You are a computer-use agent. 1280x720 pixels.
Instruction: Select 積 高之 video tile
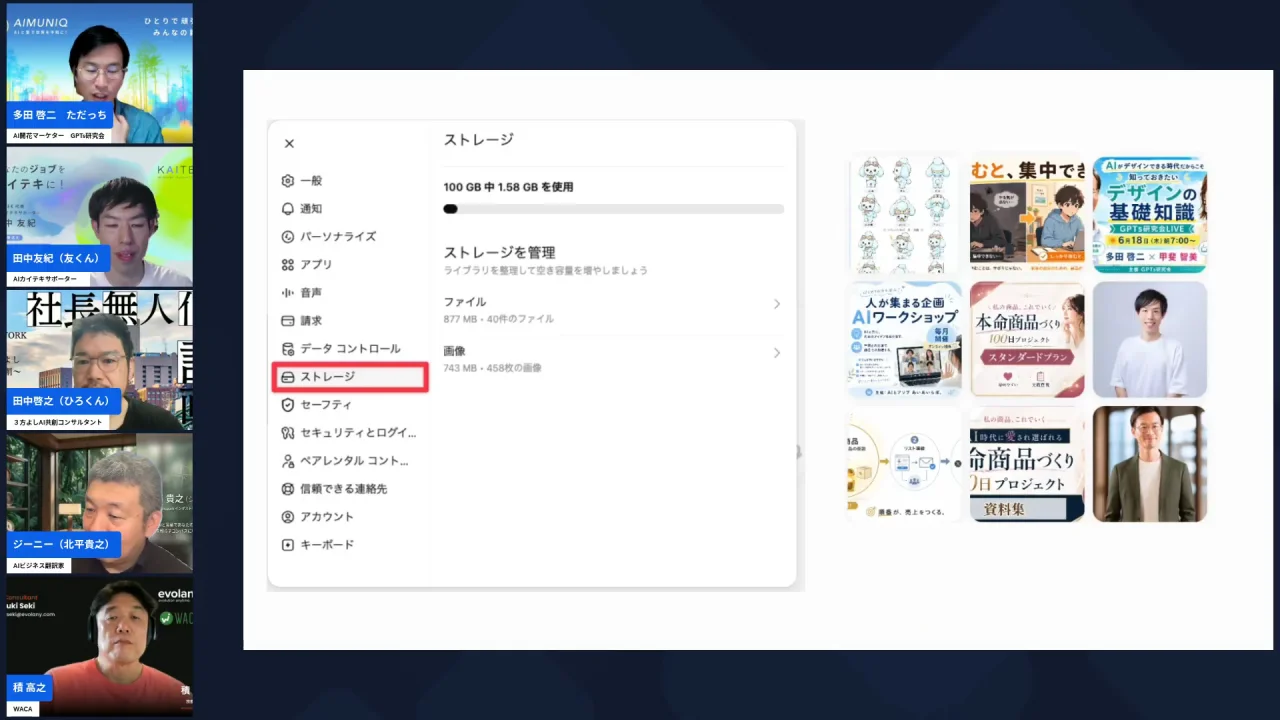click(x=100, y=647)
